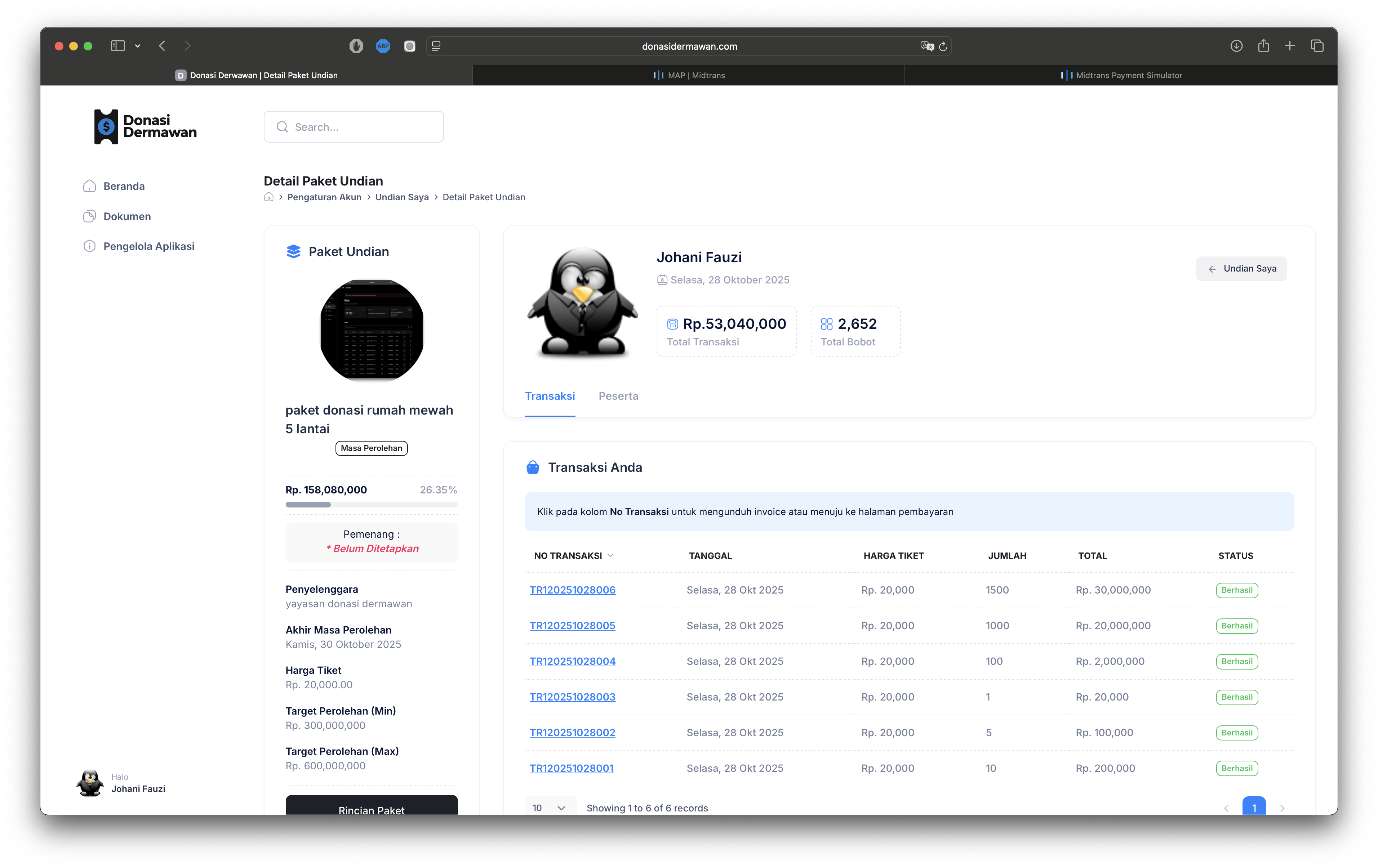Click the Safari sidebar toggle icon
1378x868 pixels.
117,46
